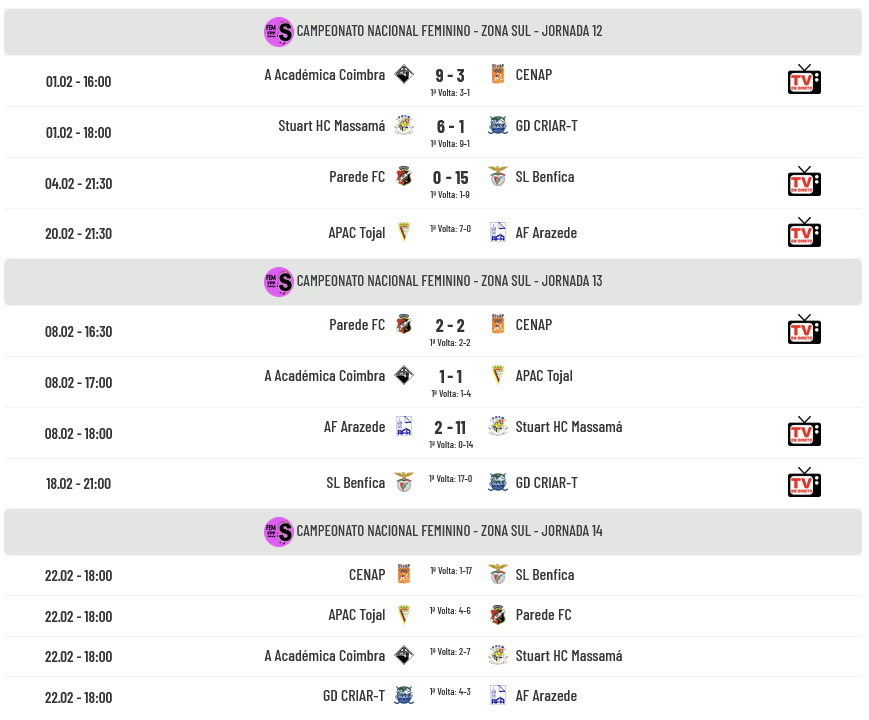Select the Jornada 13 header bar

(433, 282)
